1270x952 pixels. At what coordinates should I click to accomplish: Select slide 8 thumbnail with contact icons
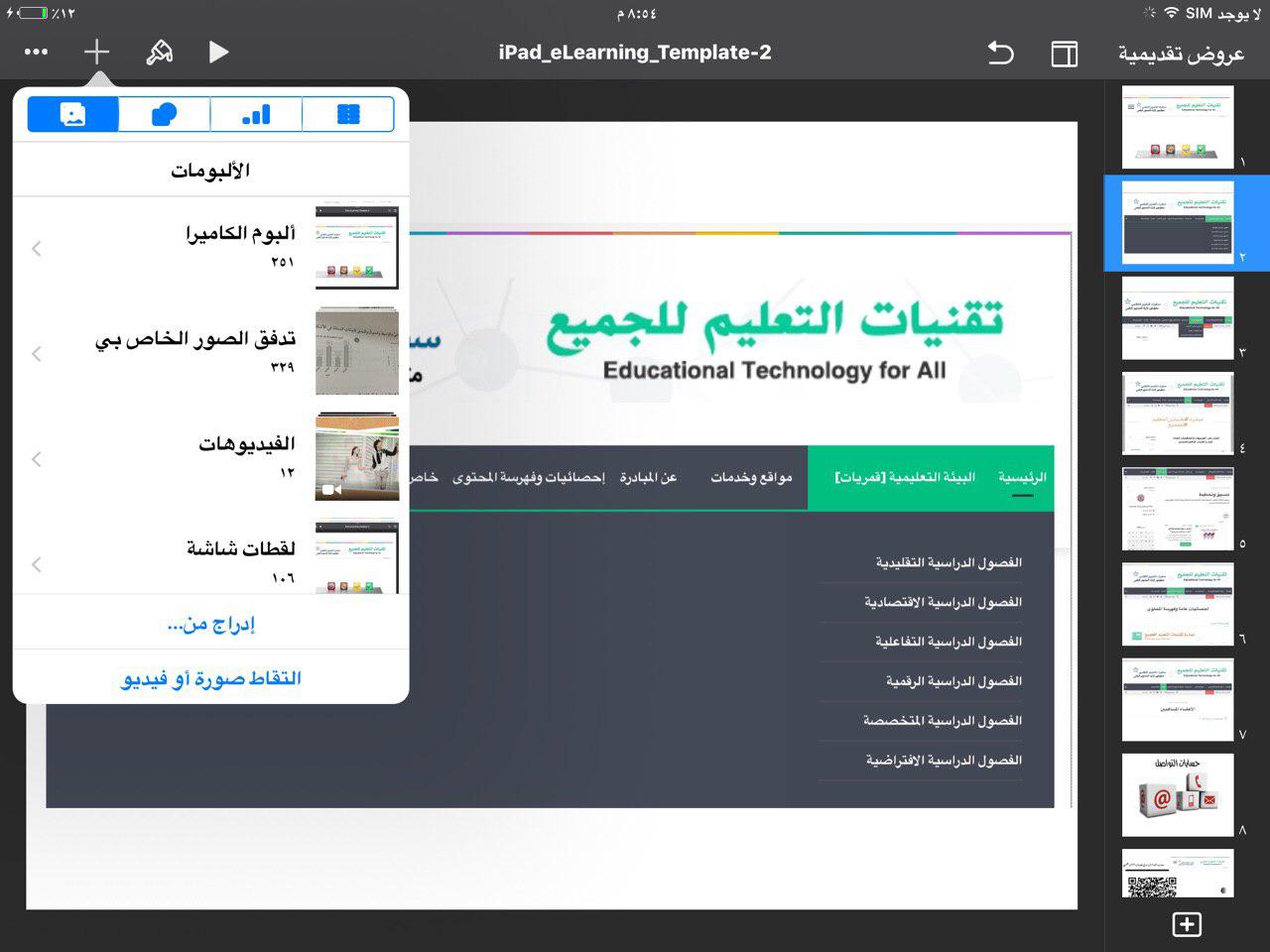coord(1178,795)
